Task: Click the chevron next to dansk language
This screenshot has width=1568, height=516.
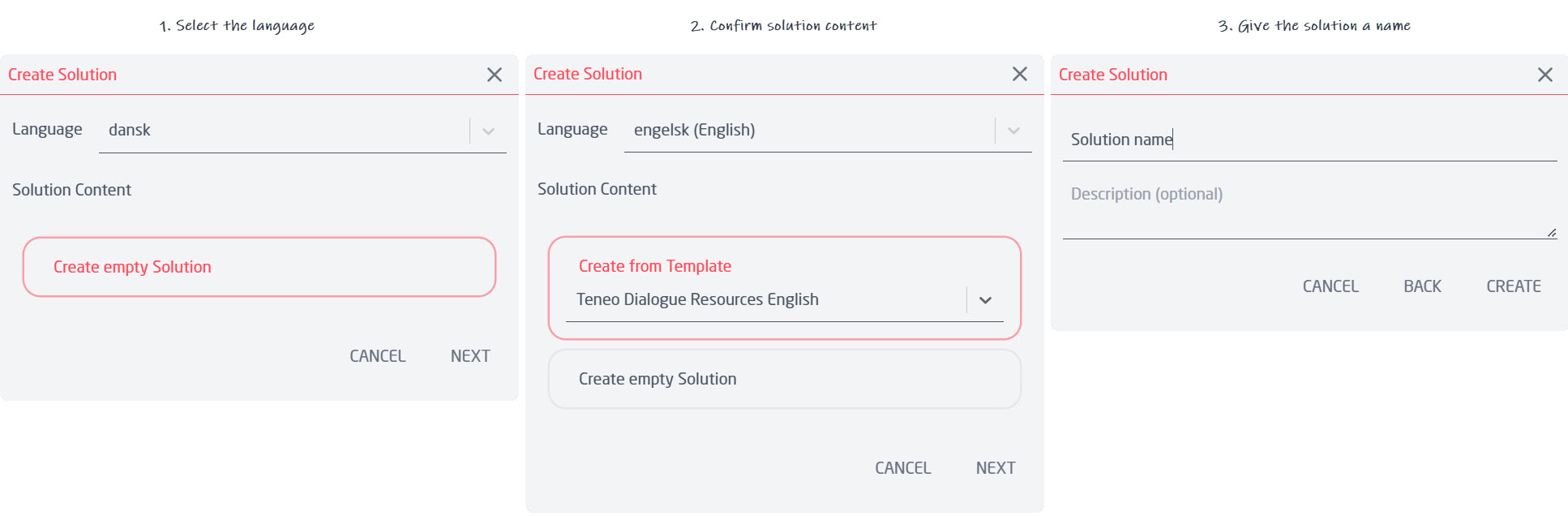Action: click(x=488, y=130)
